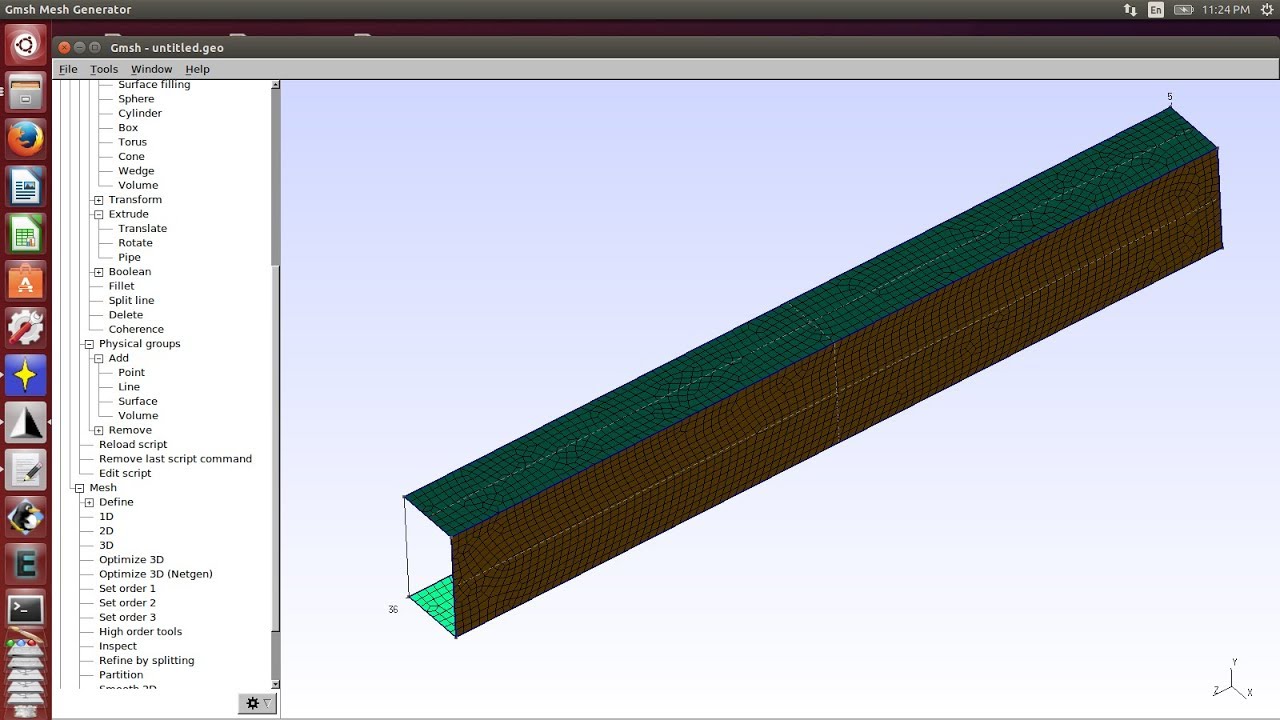Open the Tools menu
1280x720 pixels.
point(104,69)
